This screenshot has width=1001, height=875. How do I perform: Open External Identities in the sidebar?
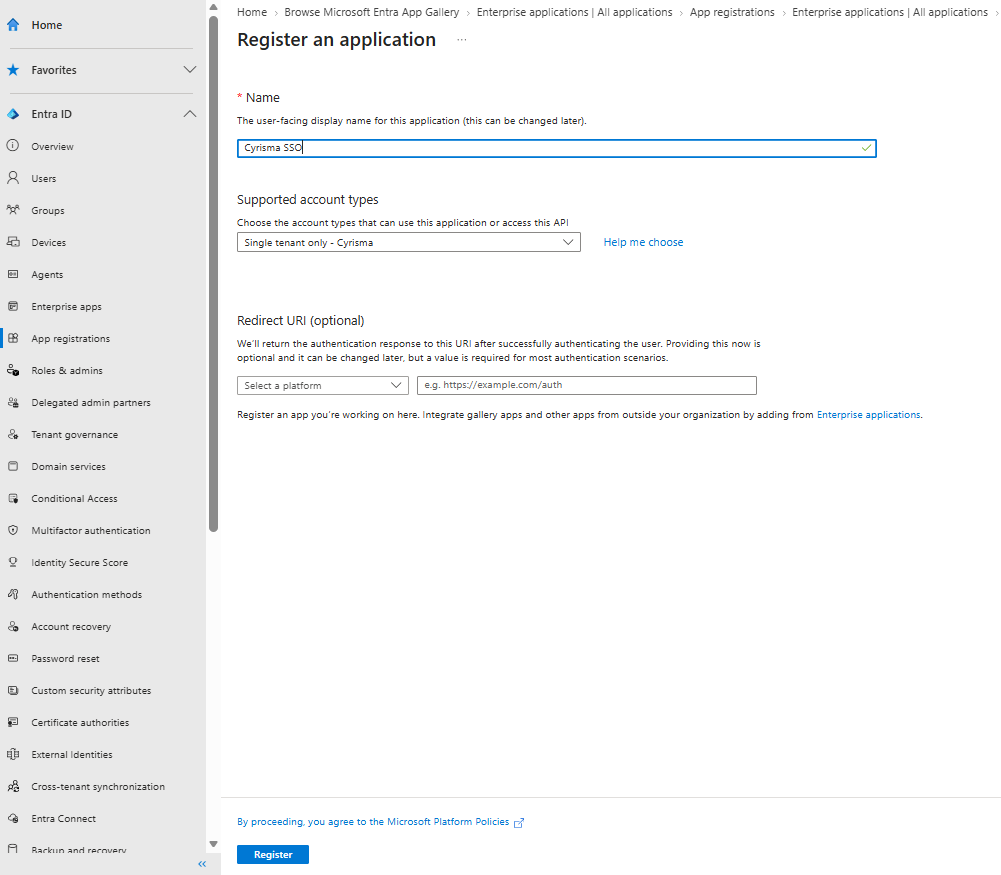pyautogui.click(x=72, y=754)
